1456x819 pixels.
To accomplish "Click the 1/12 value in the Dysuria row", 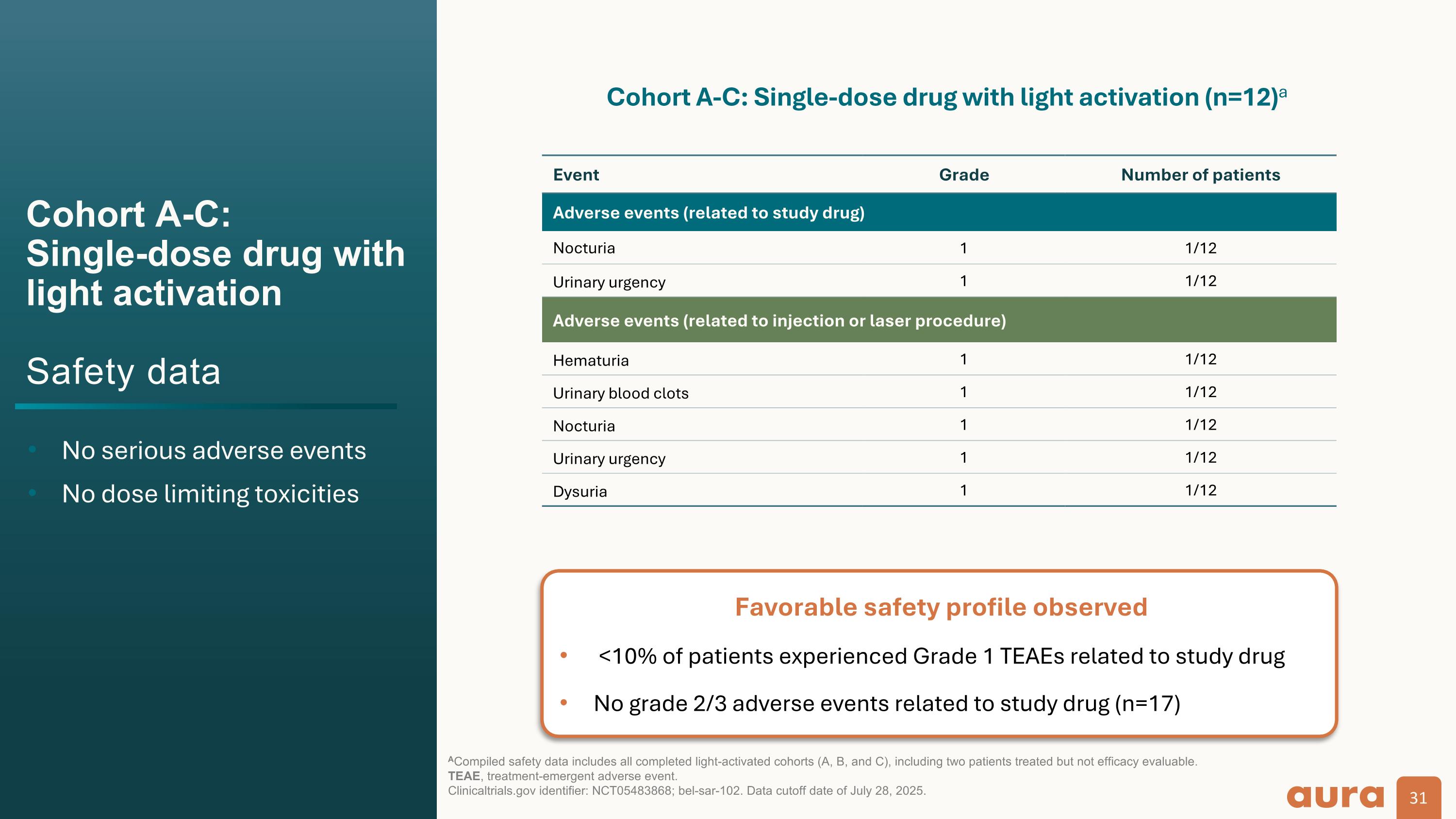I will (1201, 490).
